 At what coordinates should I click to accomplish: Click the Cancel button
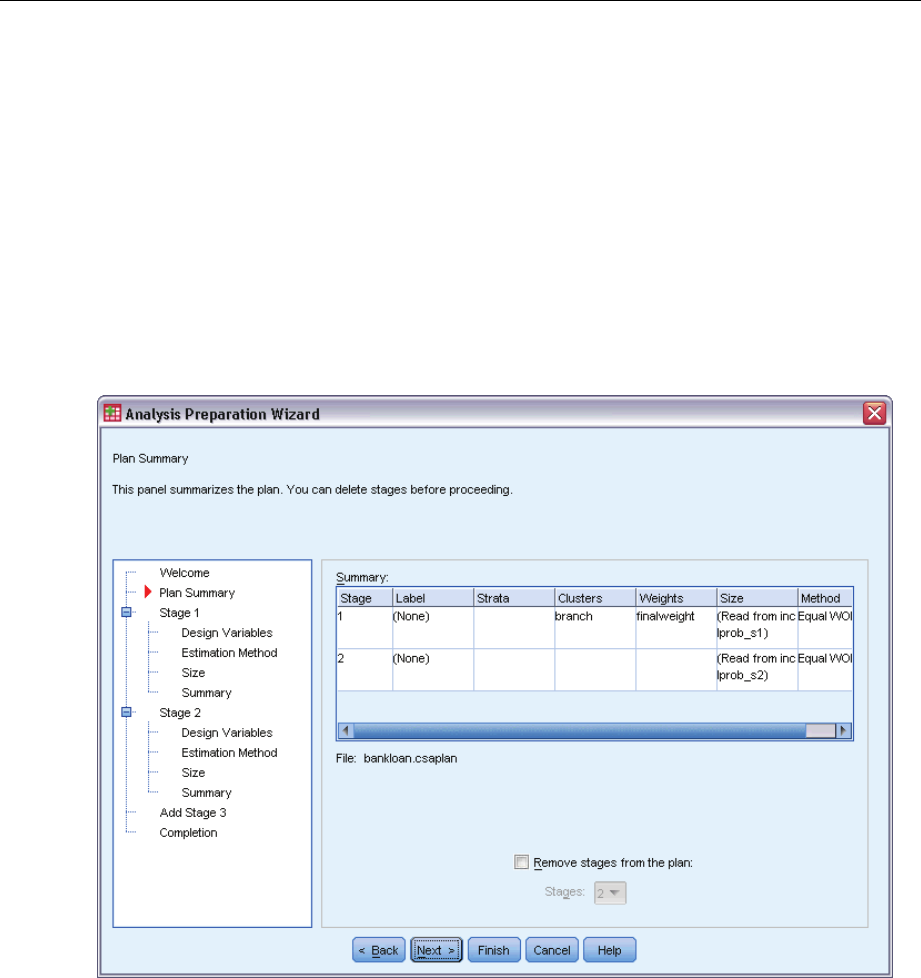(x=552, y=950)
